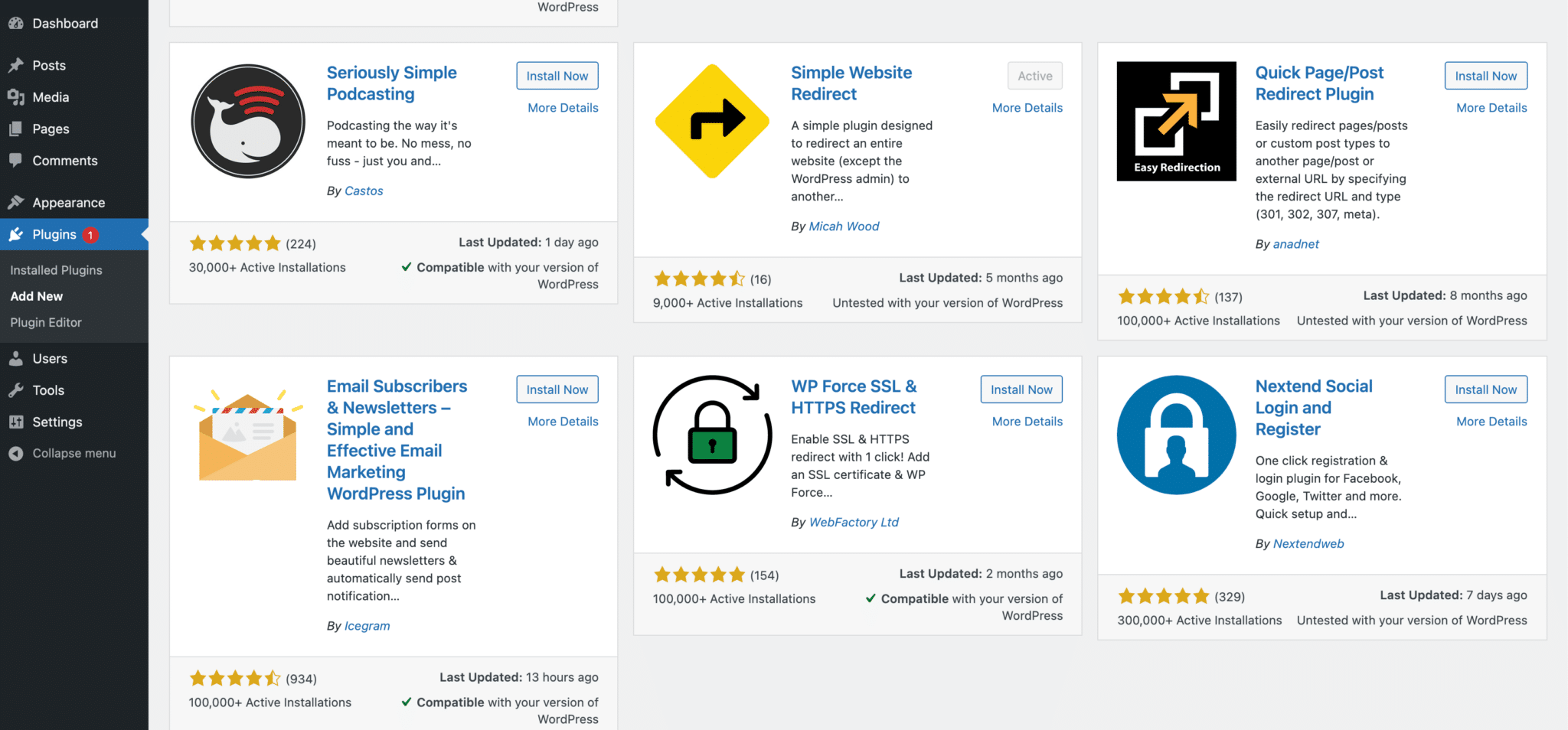1568x730 pixels.
Task: Open the Dashboard menu
Action: [65, 23]
